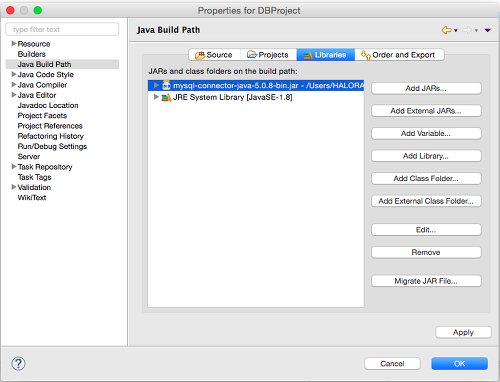Cancel the properties dialog
The image size is (500, 382).
[x=392, y=363]
